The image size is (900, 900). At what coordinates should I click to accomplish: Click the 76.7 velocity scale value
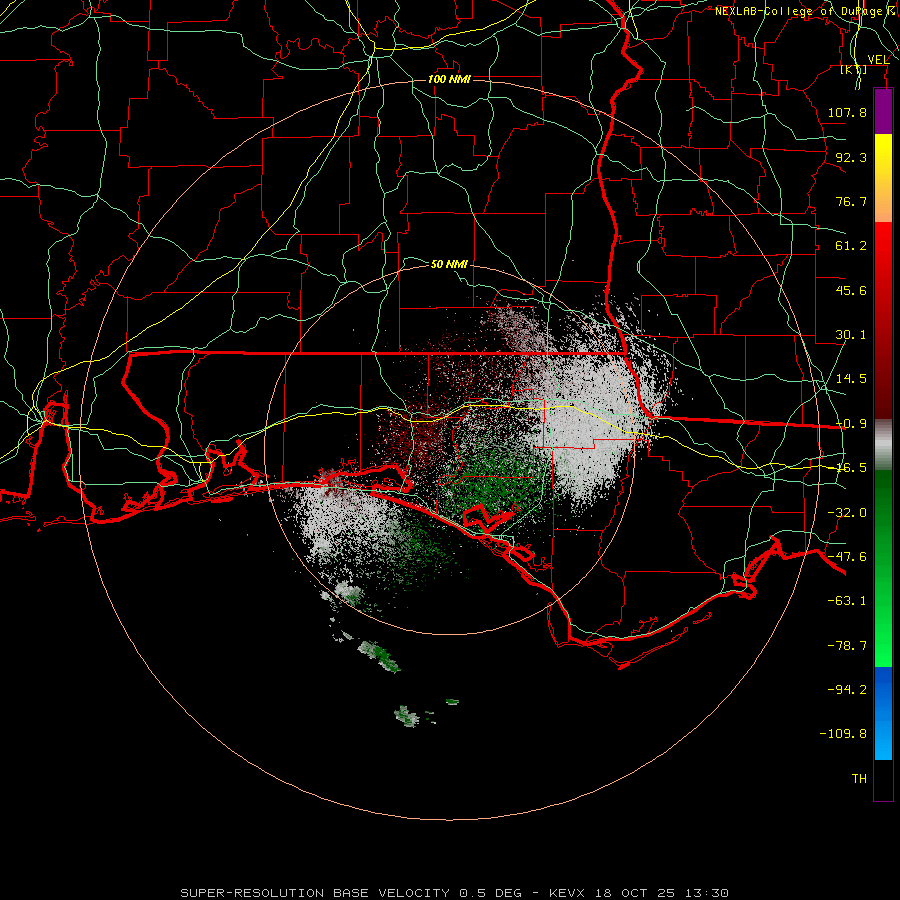point(851,201)
